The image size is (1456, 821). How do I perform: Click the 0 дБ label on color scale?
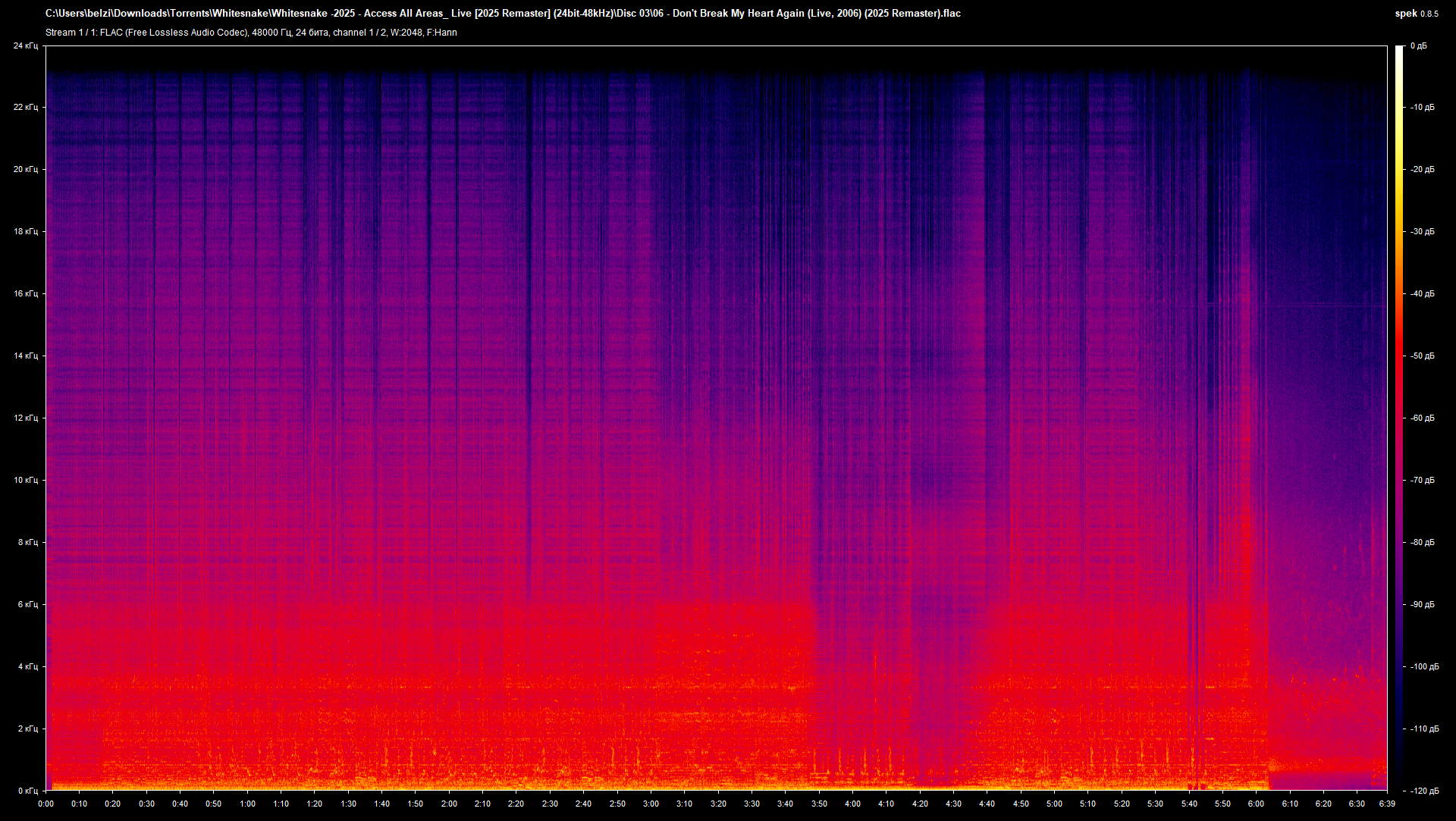[1418, 46]
